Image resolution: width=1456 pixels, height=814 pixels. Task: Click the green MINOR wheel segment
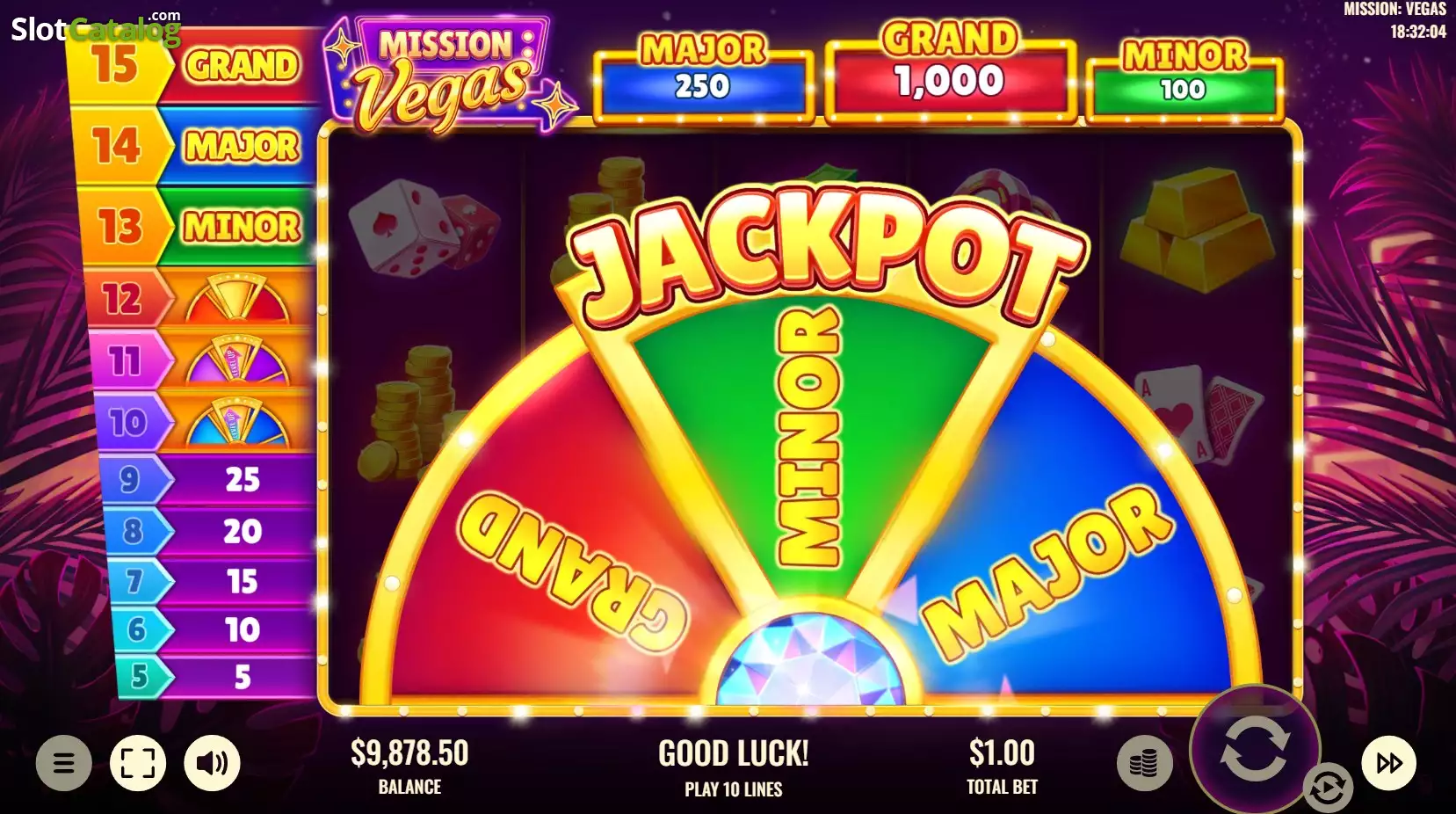[809, 440]
